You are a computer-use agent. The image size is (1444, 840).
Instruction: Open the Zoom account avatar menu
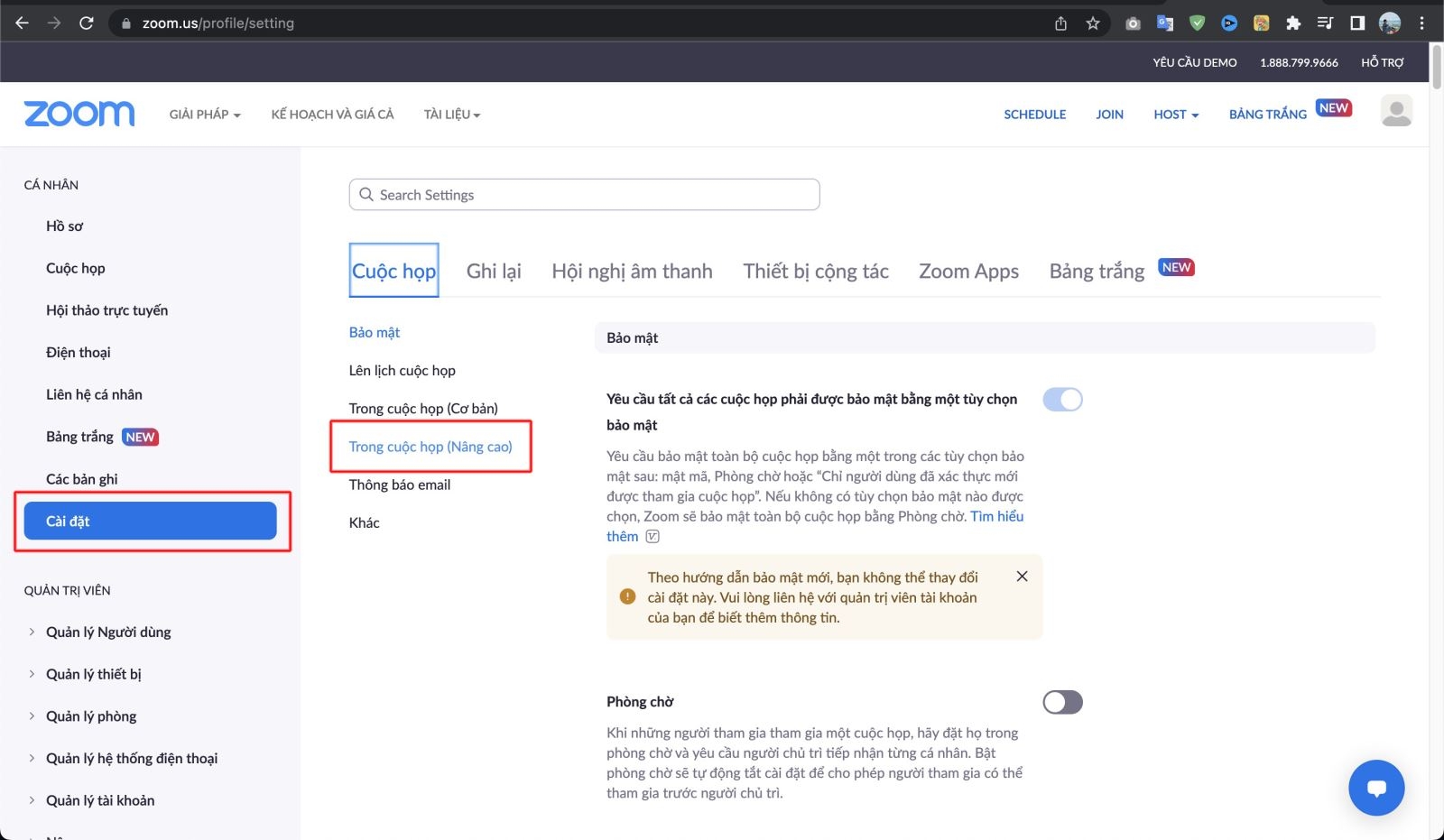[x=1396, y=112]
